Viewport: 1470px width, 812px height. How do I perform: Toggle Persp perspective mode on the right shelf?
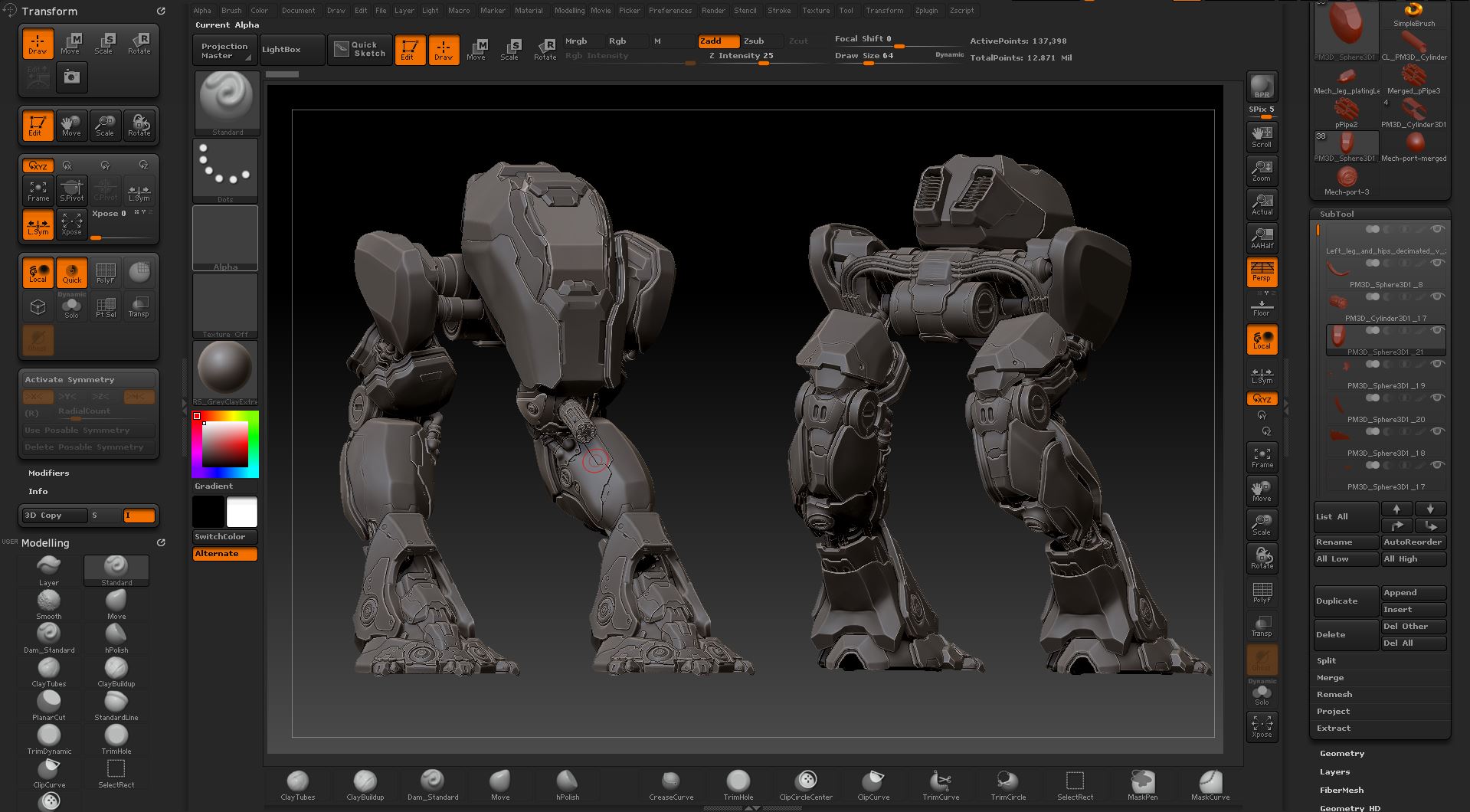tap(1261, 271)
